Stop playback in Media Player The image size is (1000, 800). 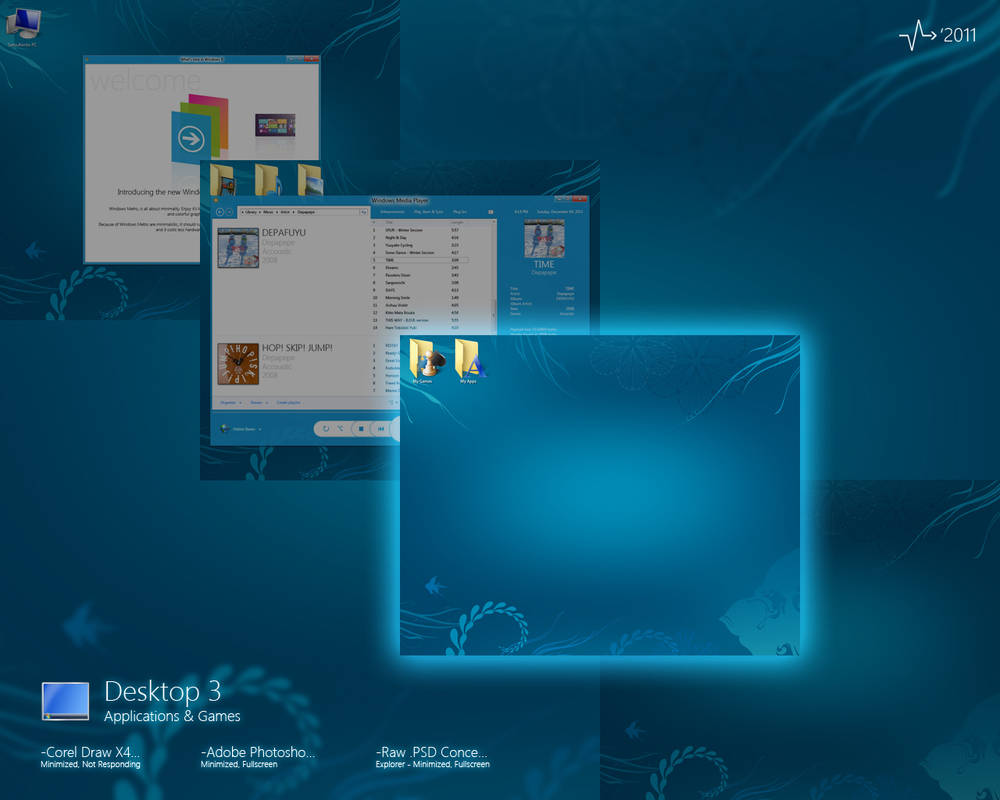pyautogui.click(x=361, y=429)
